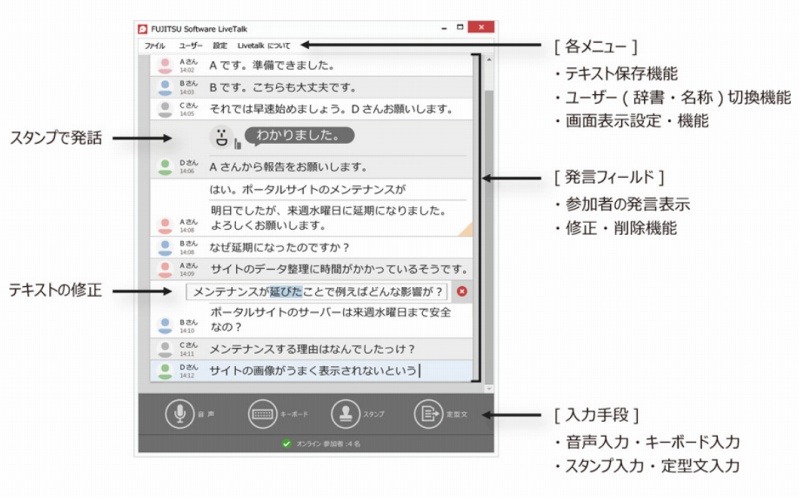The height and width of the screenshot is (498, 800).
Task: Click Dさん avatar at 14:12
Action: 165,371
